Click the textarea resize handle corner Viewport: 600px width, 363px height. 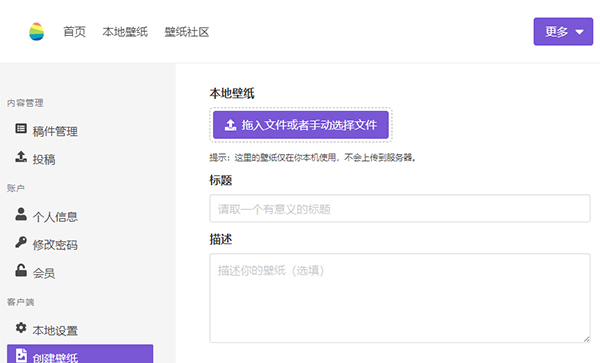click(x=587, y=339)
